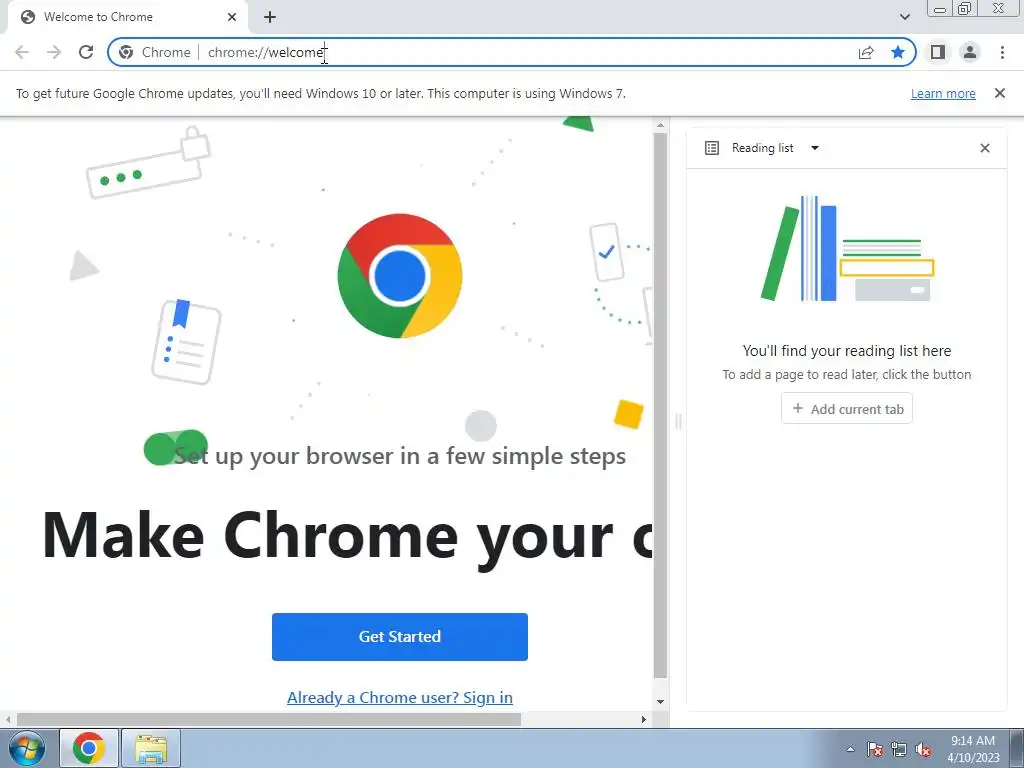The width and height of the screenshot is (1024, 768).
Task: Open Already a Chrome user? Sign in
Action: pyautogui.click(x=400, y=697)
